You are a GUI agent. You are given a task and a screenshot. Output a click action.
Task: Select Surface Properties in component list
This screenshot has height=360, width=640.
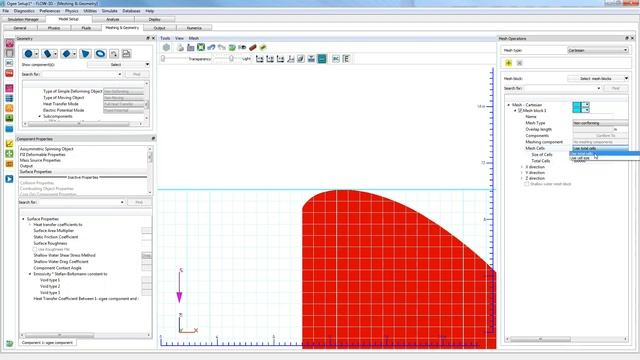pyautogui.click(x=36, y=172)
